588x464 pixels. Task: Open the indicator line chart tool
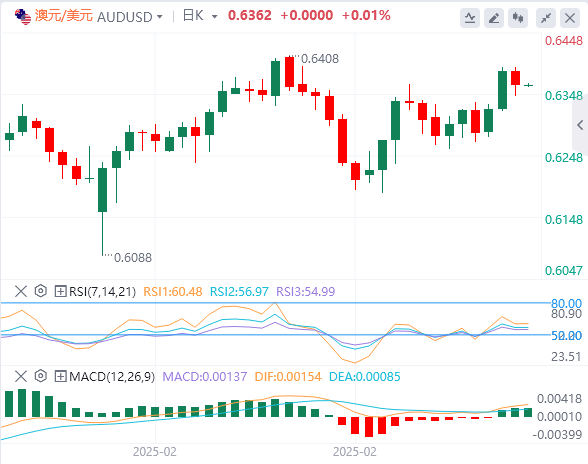pos(470,18)
